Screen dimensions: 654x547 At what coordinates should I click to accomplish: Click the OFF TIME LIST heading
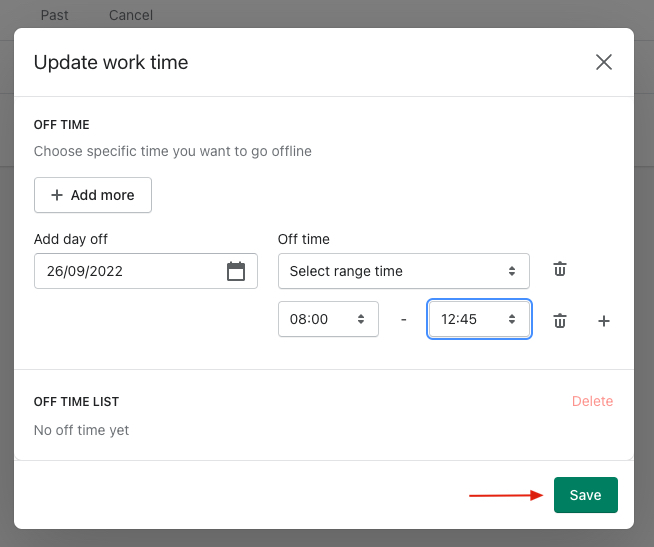point(76,401)
